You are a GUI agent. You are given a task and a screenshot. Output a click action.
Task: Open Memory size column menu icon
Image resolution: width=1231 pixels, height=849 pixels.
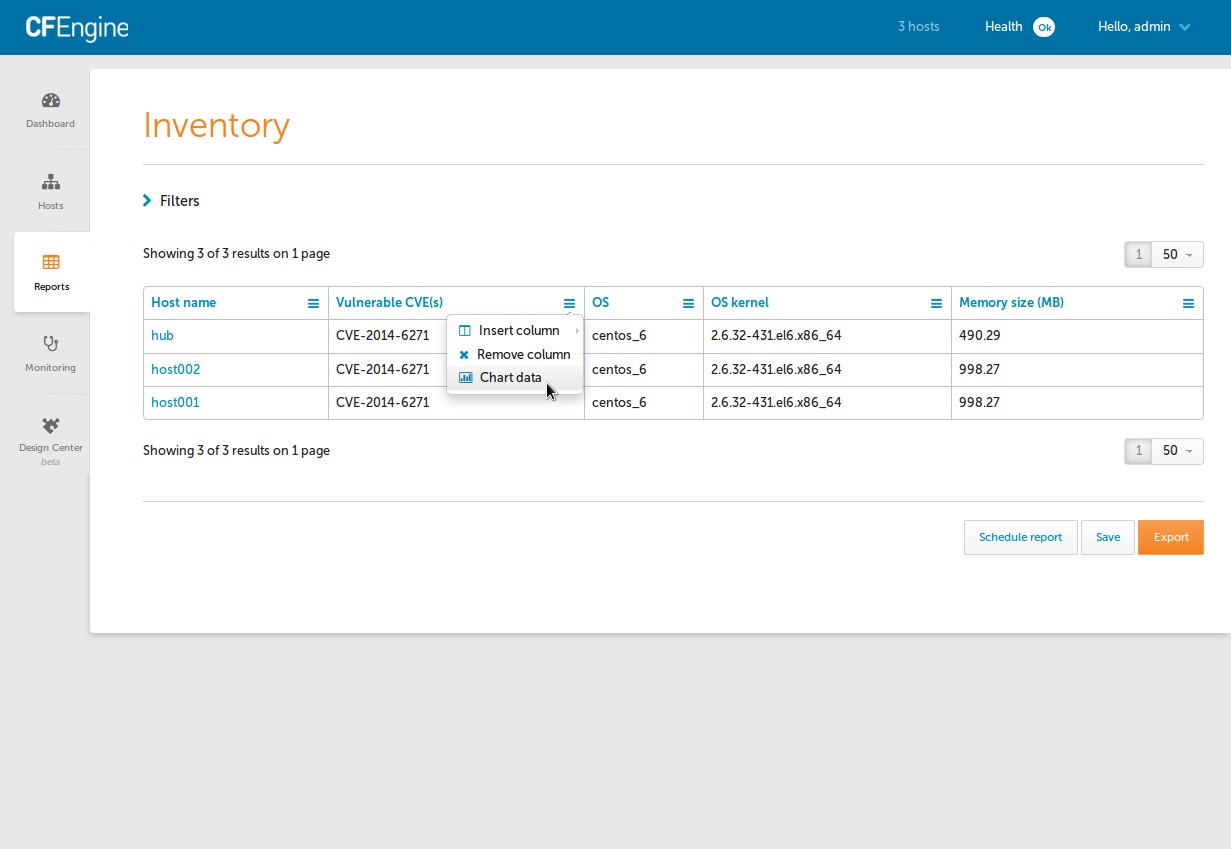point(1188,304)
